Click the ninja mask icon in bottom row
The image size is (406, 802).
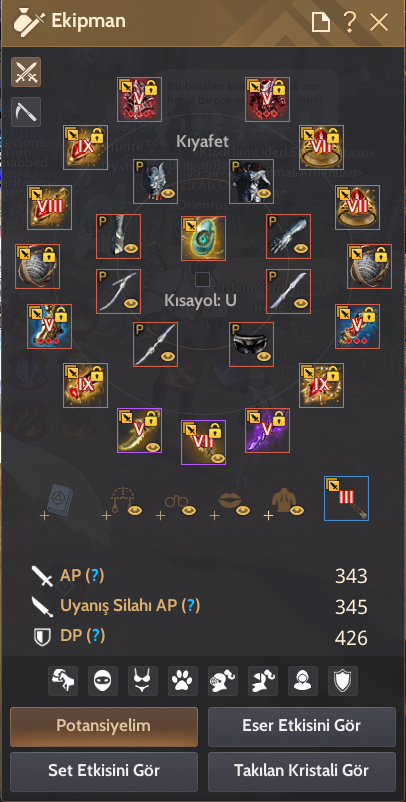click(x=103, y=681)
